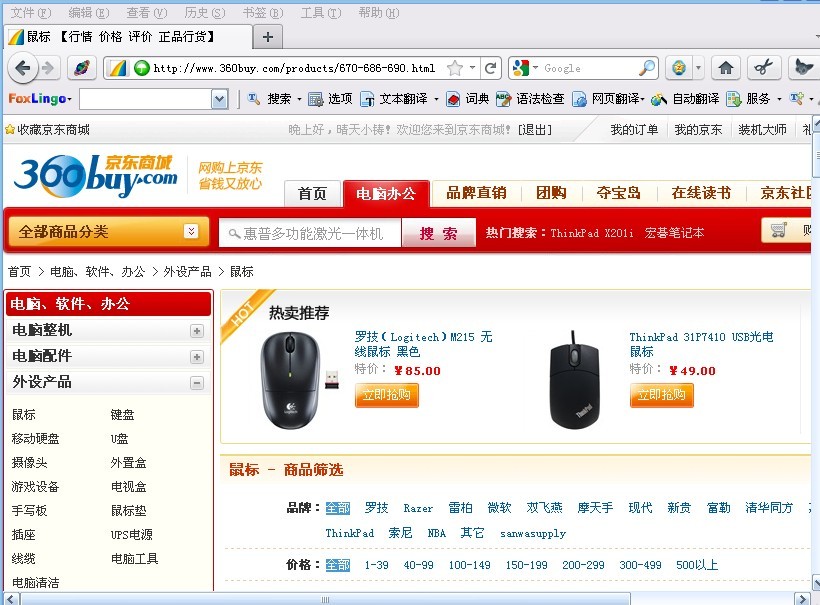Click the 外设产品 breadcrumb link
Viewport: 820px width, 605px height.
187,271
